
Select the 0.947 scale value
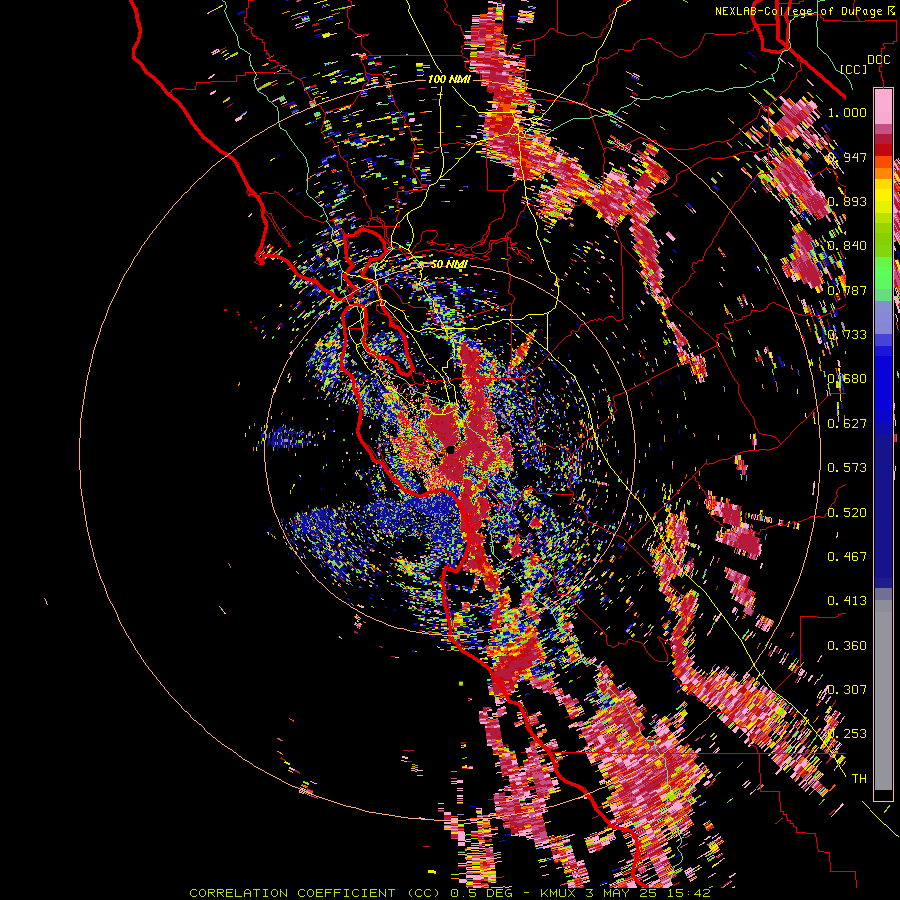pos(849,157)
